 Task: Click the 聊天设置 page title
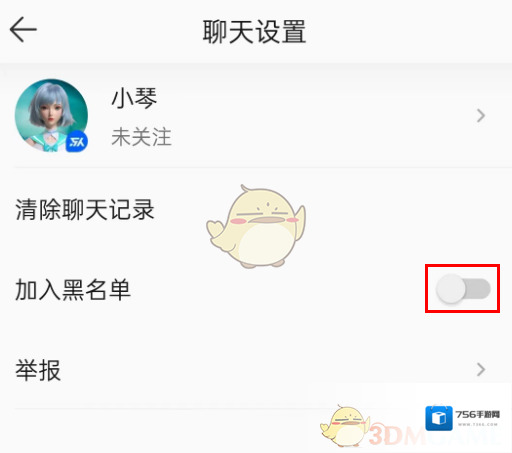tap(254, 31)
